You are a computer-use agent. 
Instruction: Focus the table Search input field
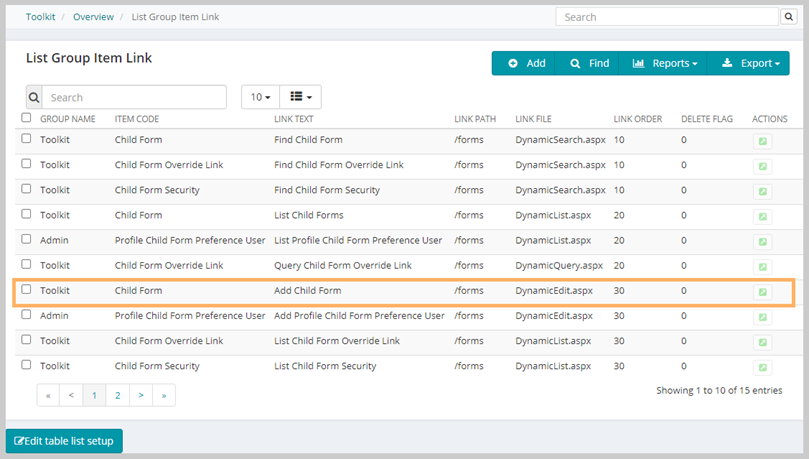click(x=134, y=97)
